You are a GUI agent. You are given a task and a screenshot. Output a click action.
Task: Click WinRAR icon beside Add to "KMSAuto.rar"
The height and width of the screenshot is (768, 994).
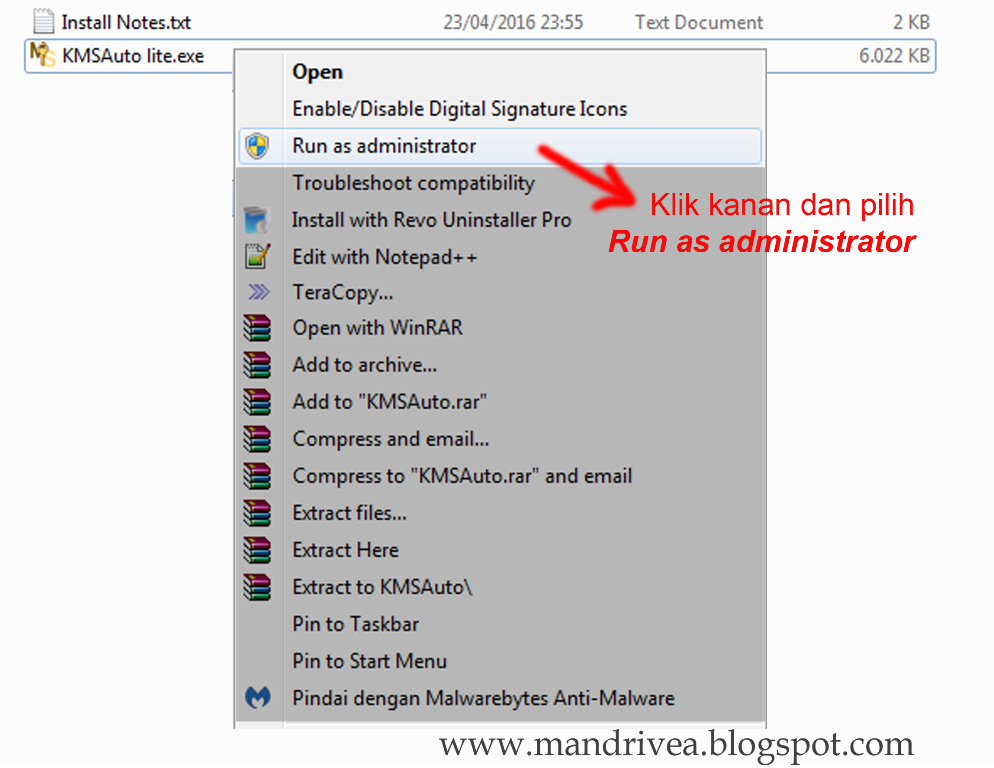point(257,401)
